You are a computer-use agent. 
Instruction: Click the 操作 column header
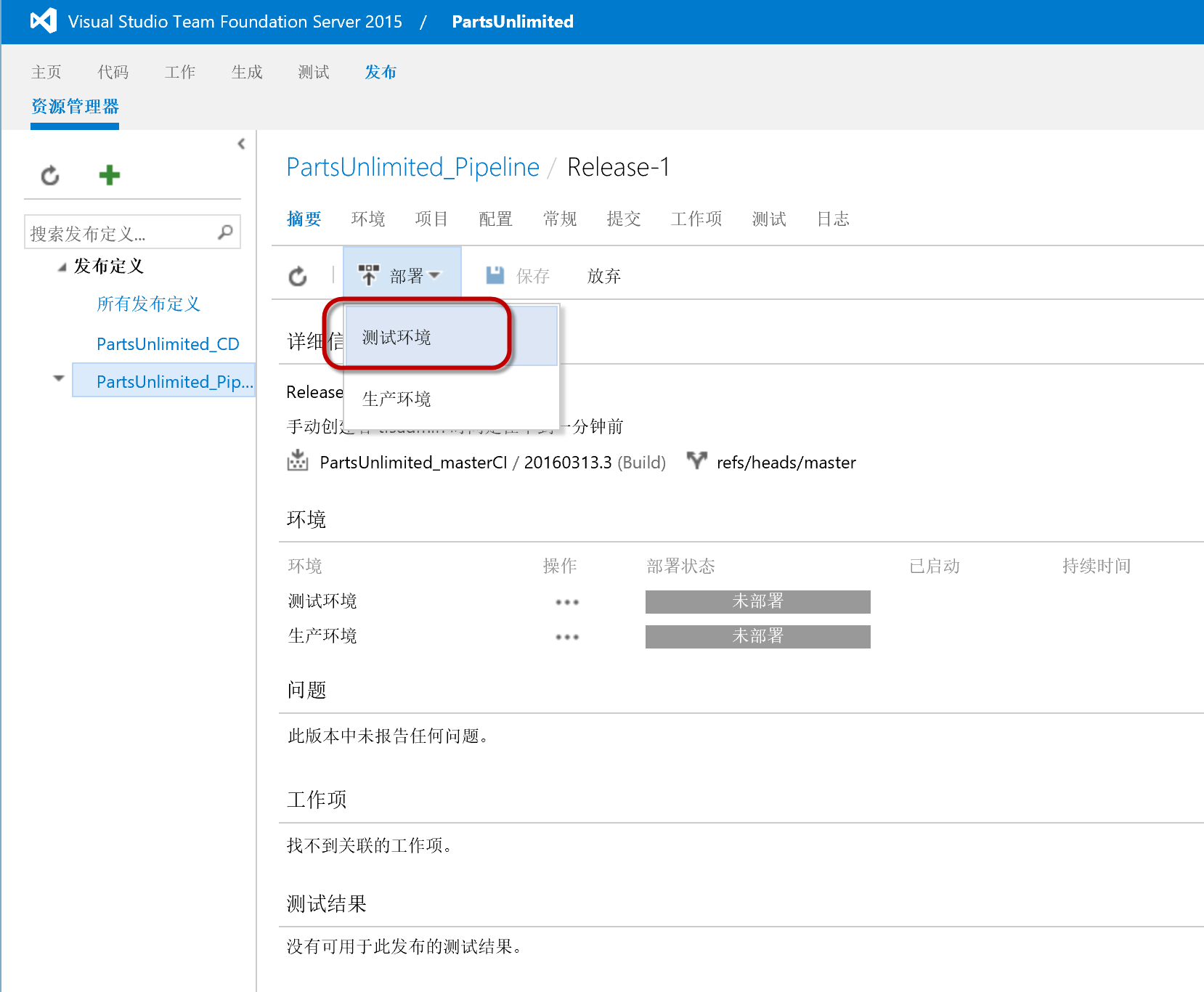[x=560, y=566]
